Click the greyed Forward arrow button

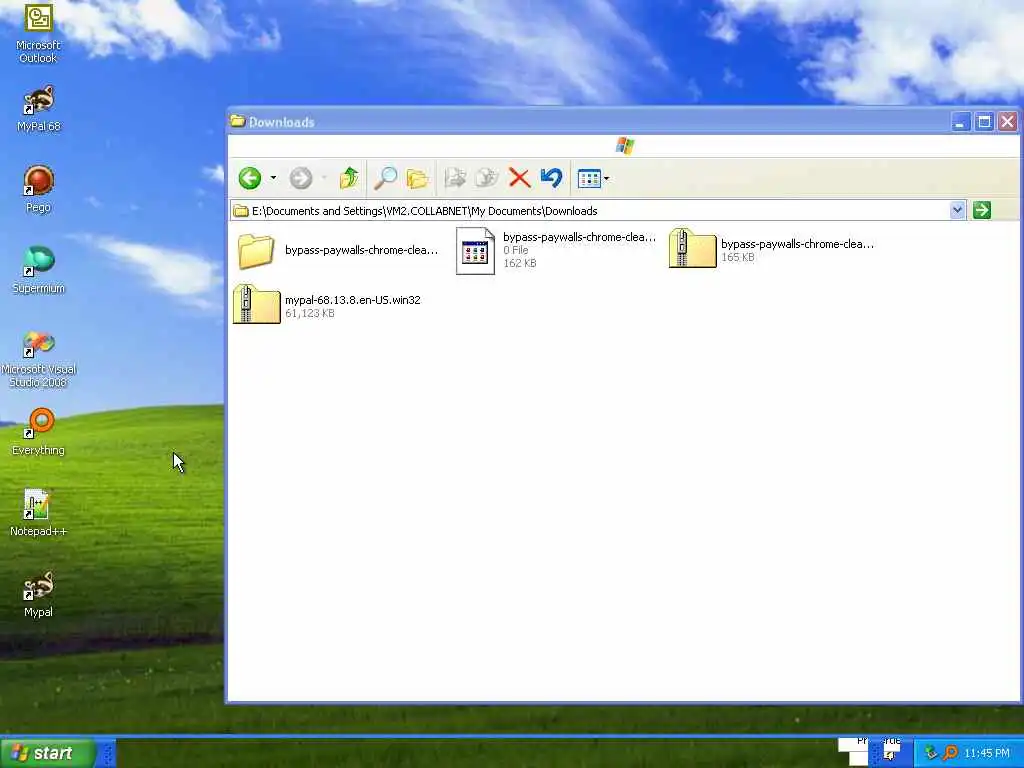[x=300, y=178]
